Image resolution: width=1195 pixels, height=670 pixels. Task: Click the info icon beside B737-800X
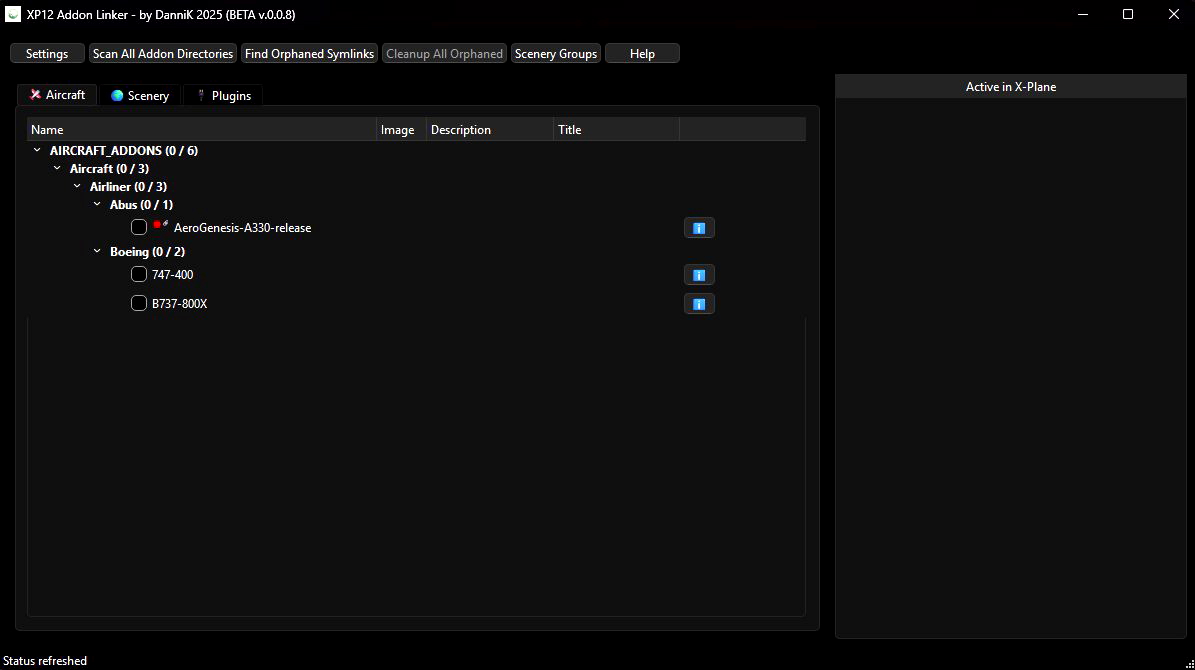(699, 303)
